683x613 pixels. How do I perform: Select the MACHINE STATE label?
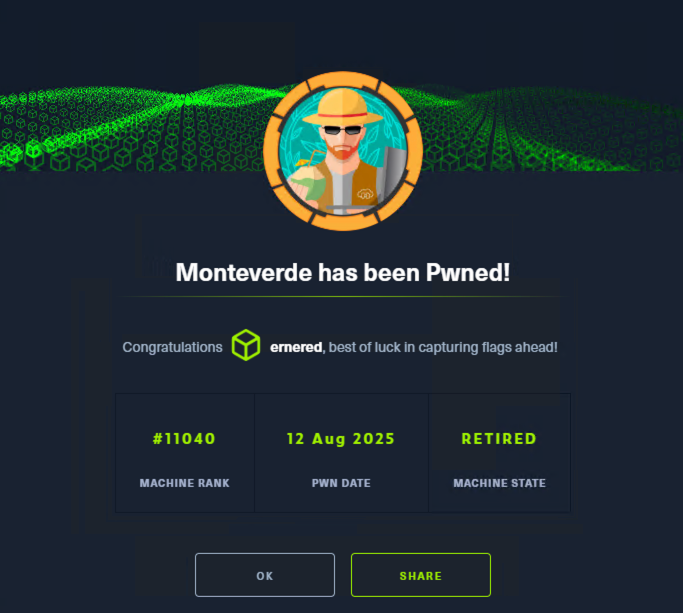[x=500, y=483]
